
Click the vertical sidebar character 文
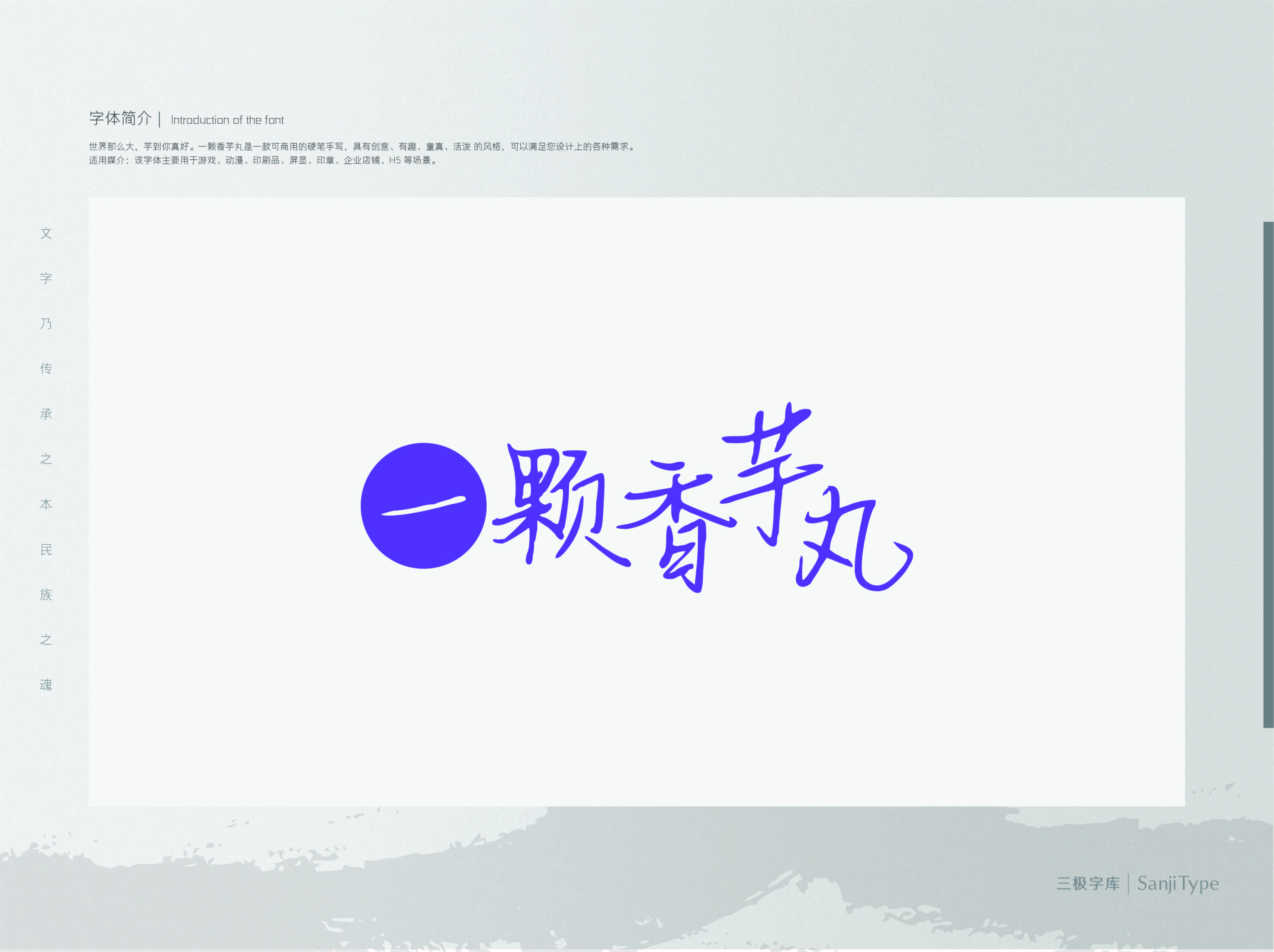(x=46, y=233)
